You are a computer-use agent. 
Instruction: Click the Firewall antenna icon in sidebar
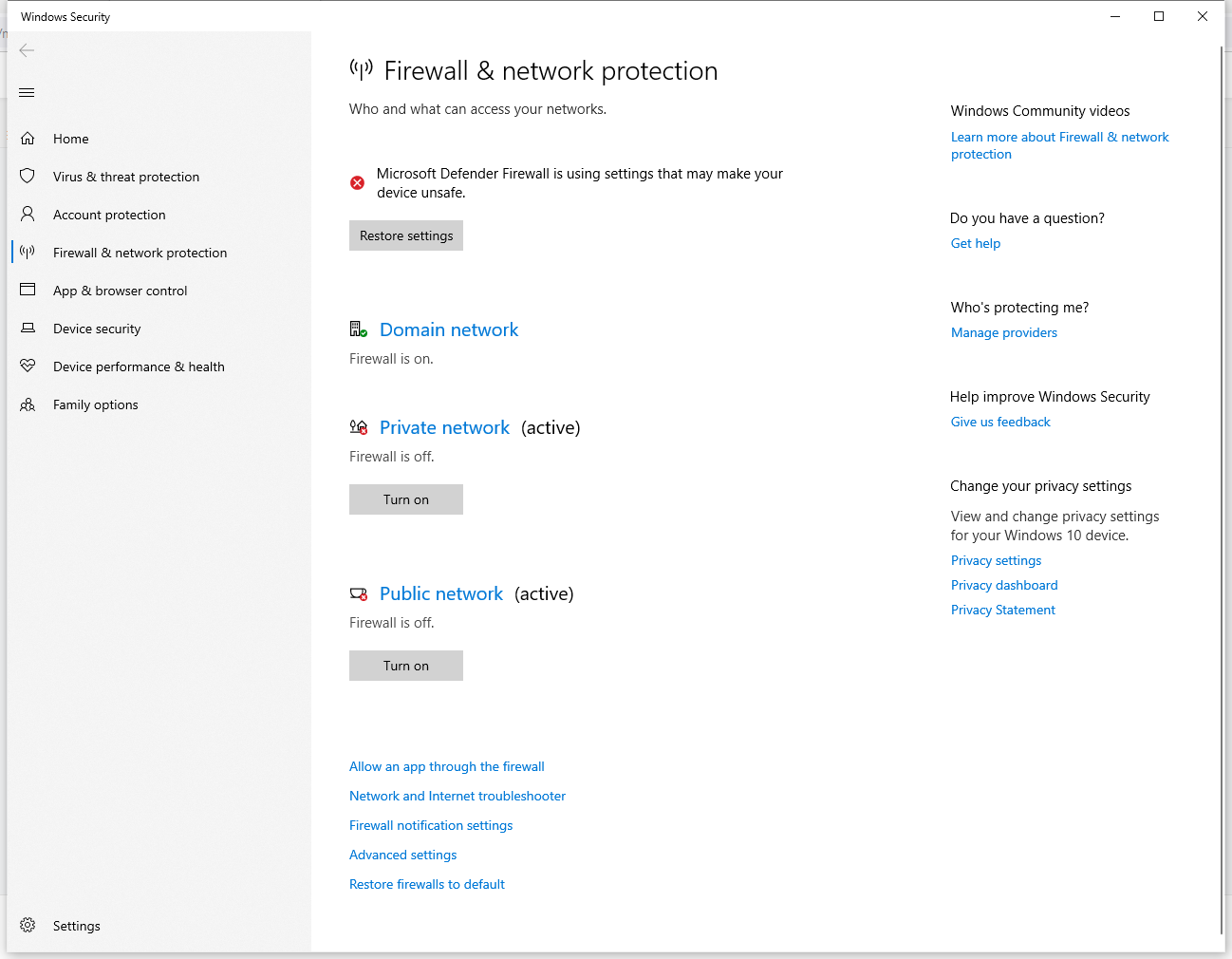[28, 252]
